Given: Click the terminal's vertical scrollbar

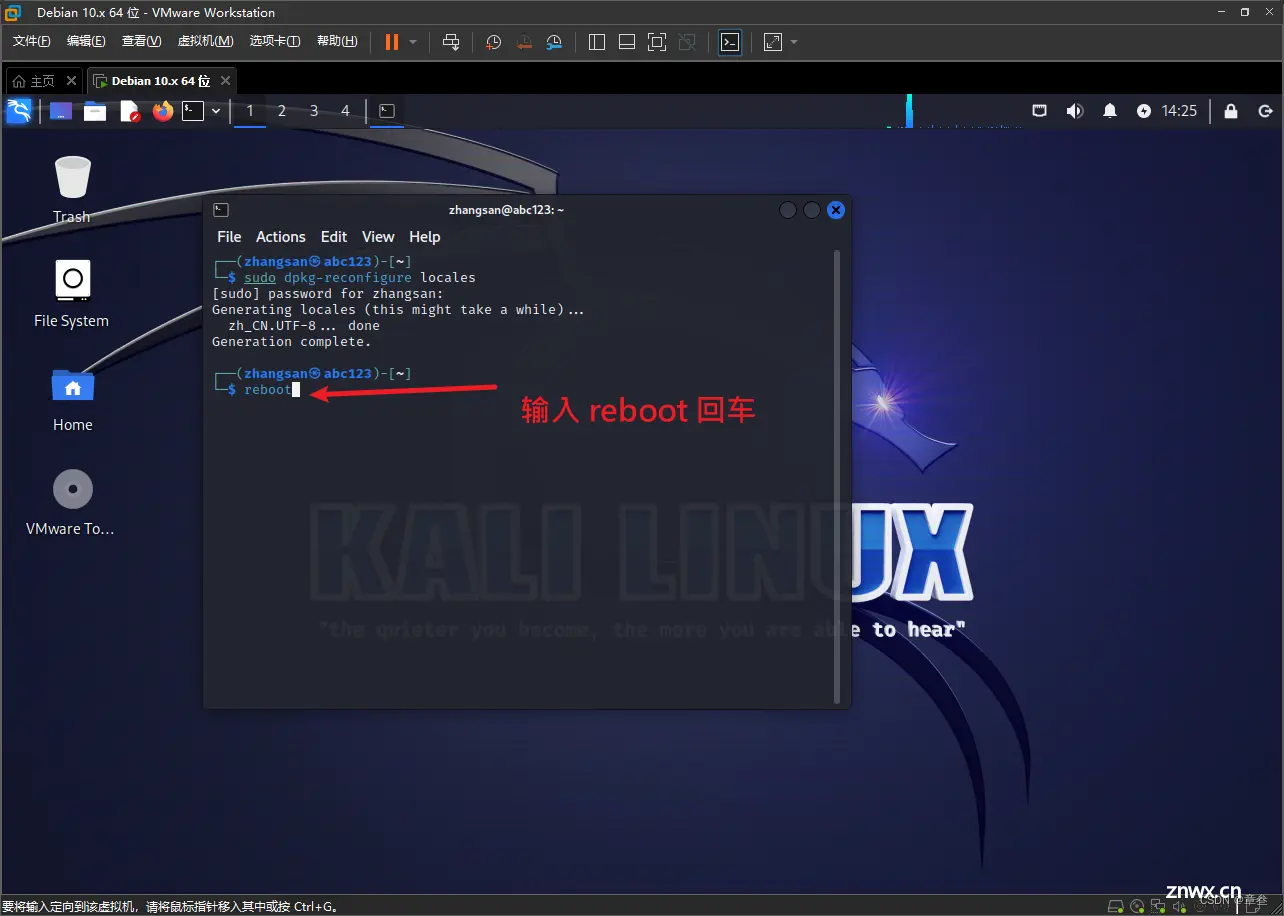Looking at the screenshot, I should (x=839, y=476).
